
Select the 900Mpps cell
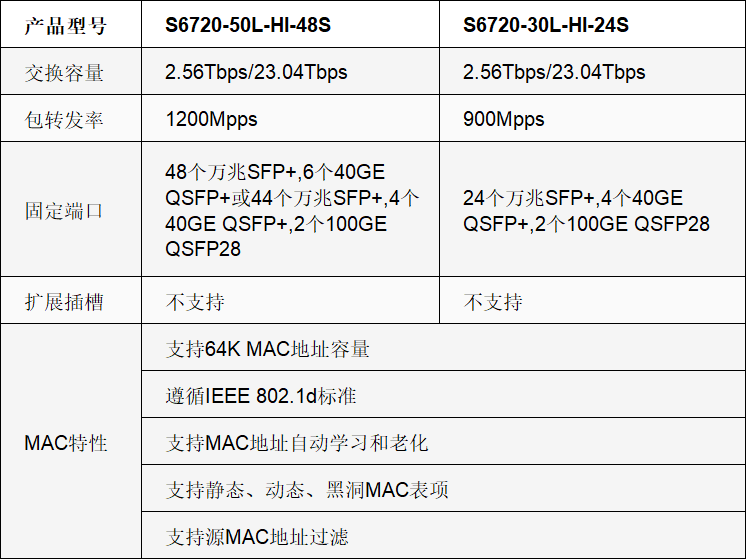tap(504, 119)
